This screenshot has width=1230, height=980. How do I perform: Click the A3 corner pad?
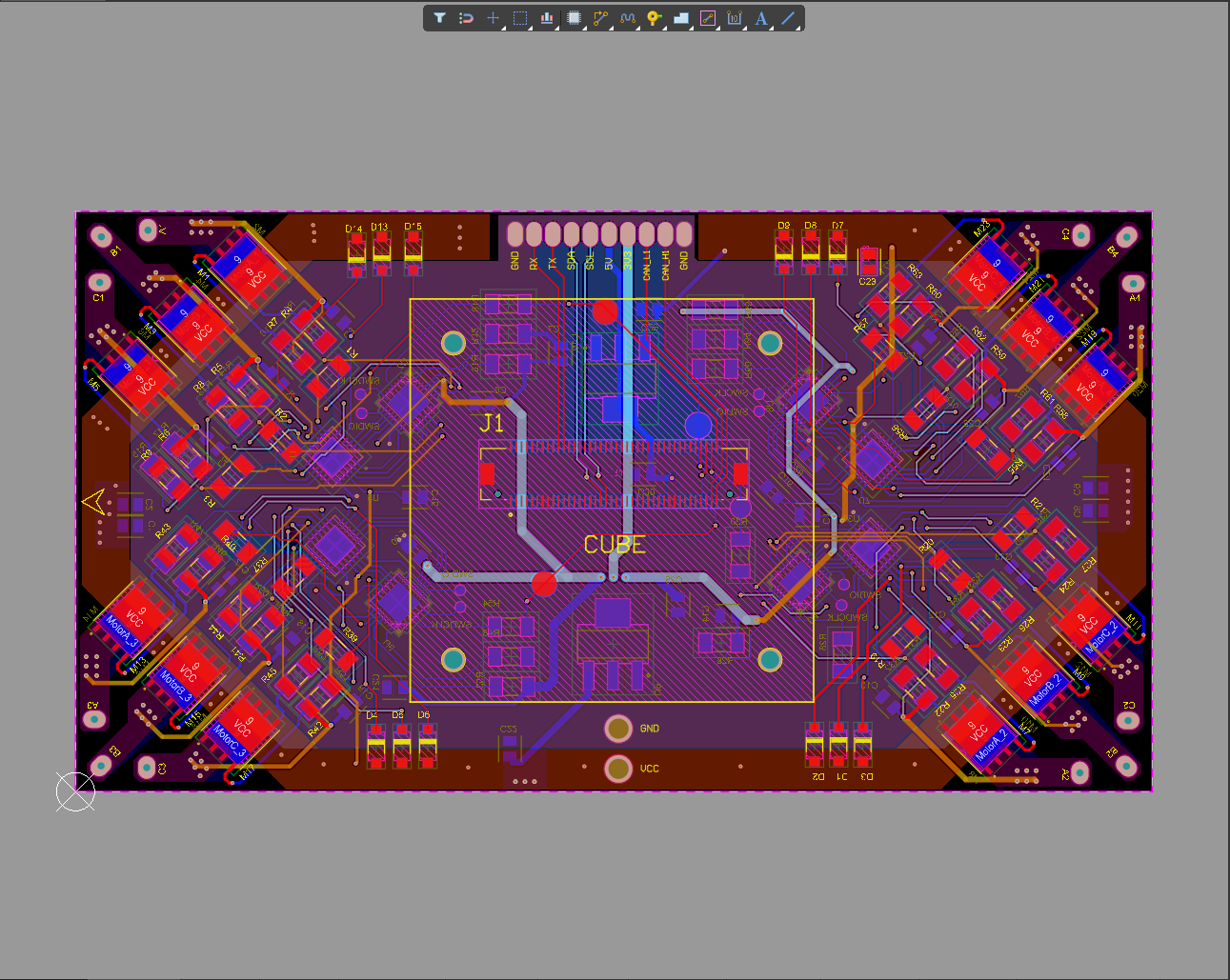94,718
